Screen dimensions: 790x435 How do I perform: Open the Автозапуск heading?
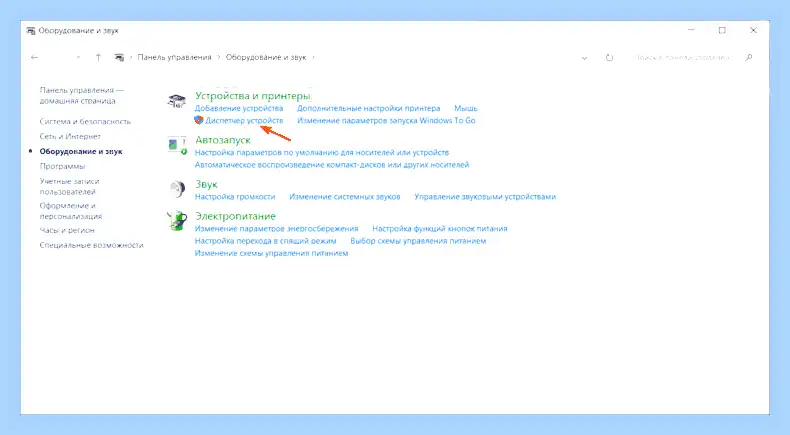223,140
